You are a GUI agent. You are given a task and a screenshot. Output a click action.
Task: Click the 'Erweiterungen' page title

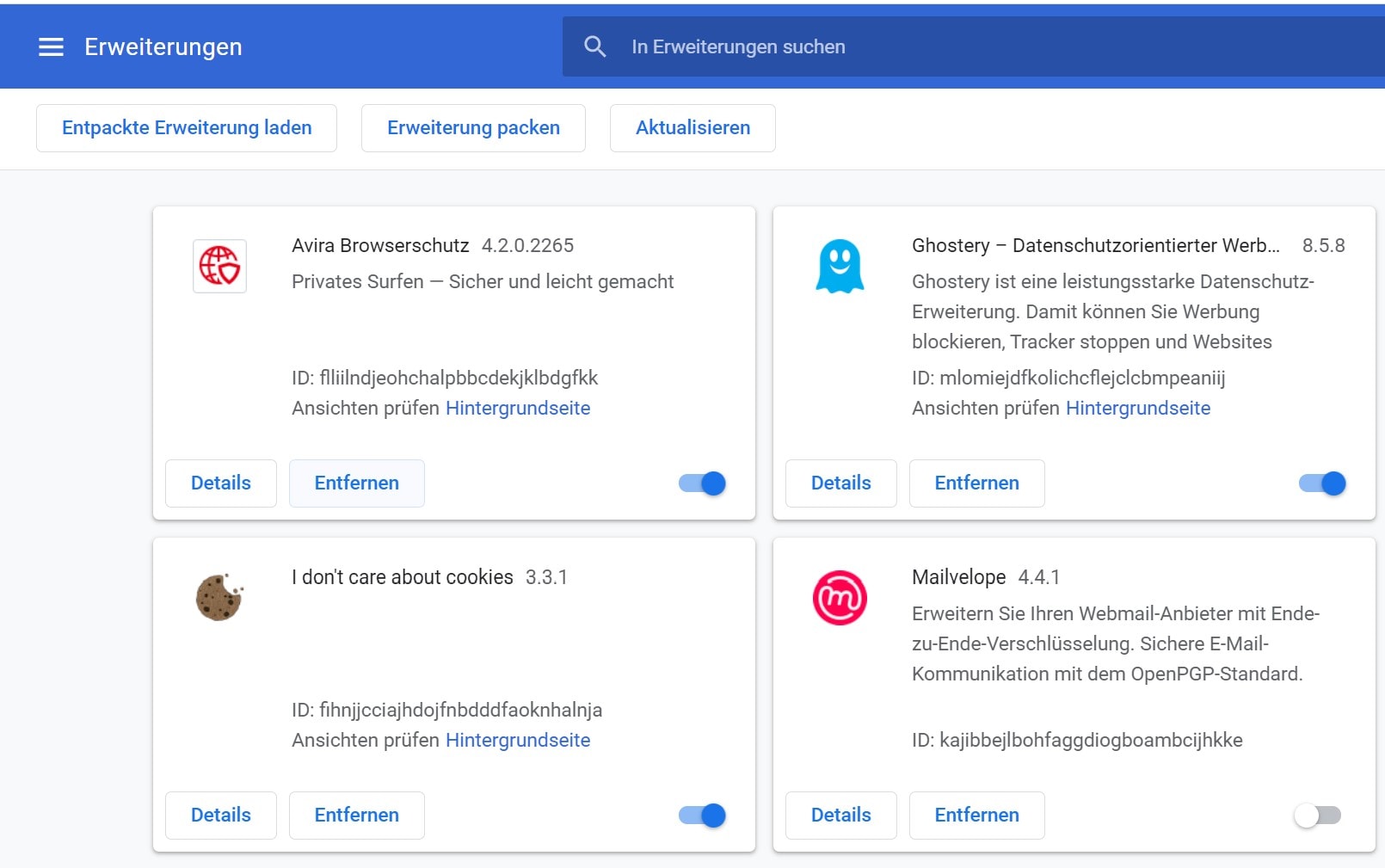click(163, 47)
